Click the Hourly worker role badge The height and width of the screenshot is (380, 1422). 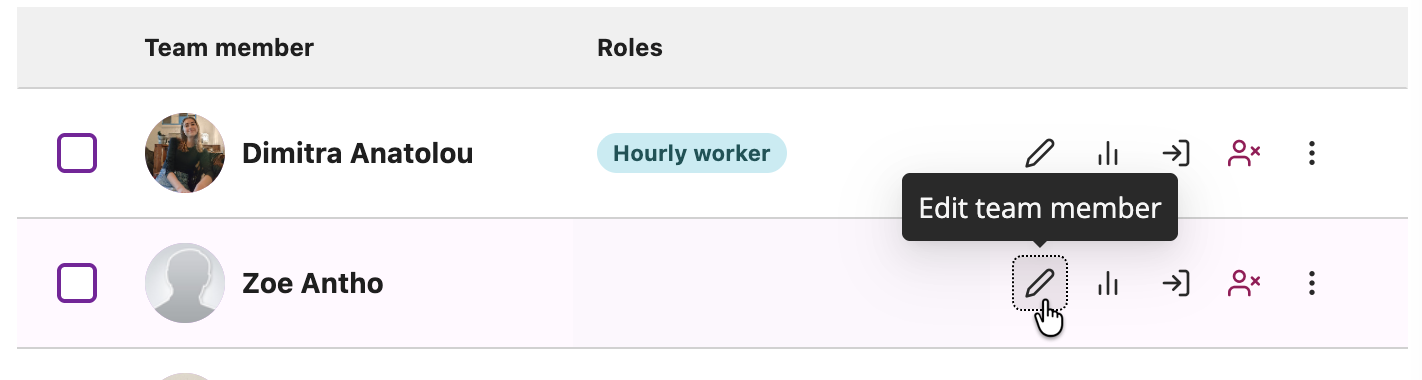click(692, 153)
